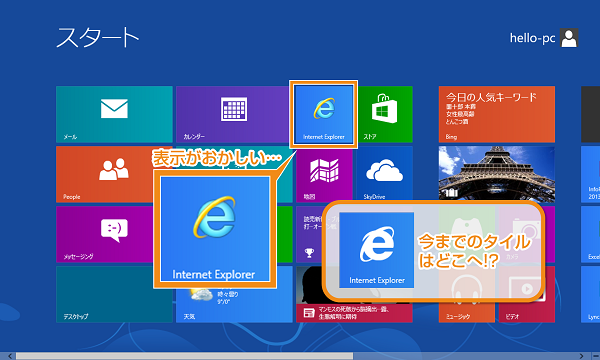Open the Video tile
This screenshot has width=600, height=360.
click(x=527, y=312)
